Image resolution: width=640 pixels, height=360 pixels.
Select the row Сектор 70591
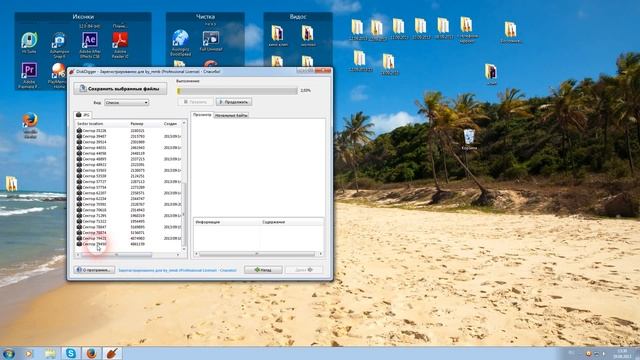point(129,204)
